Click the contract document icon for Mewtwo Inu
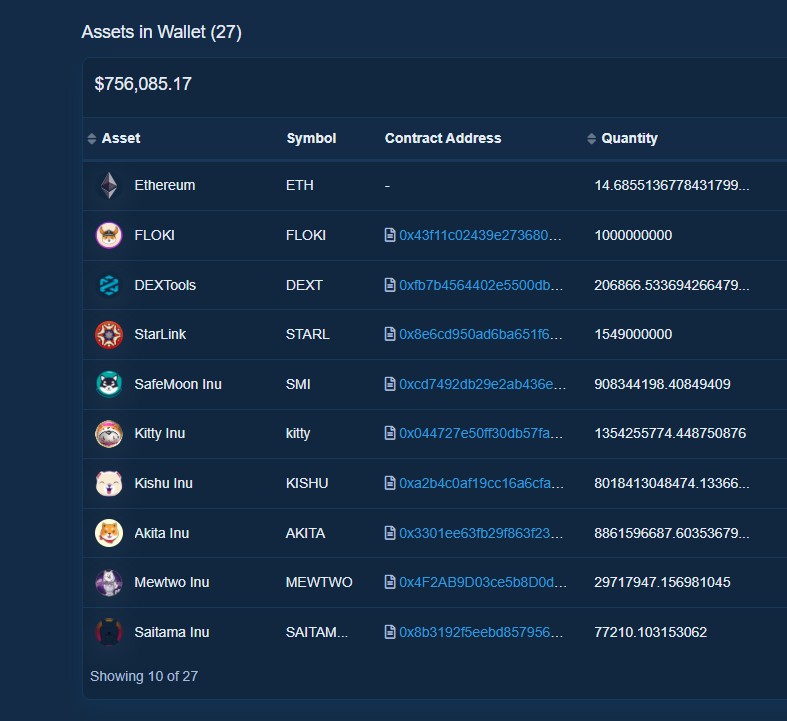This screenshot has width=787, height=721. pyautogui.click(x=390, y=582)
